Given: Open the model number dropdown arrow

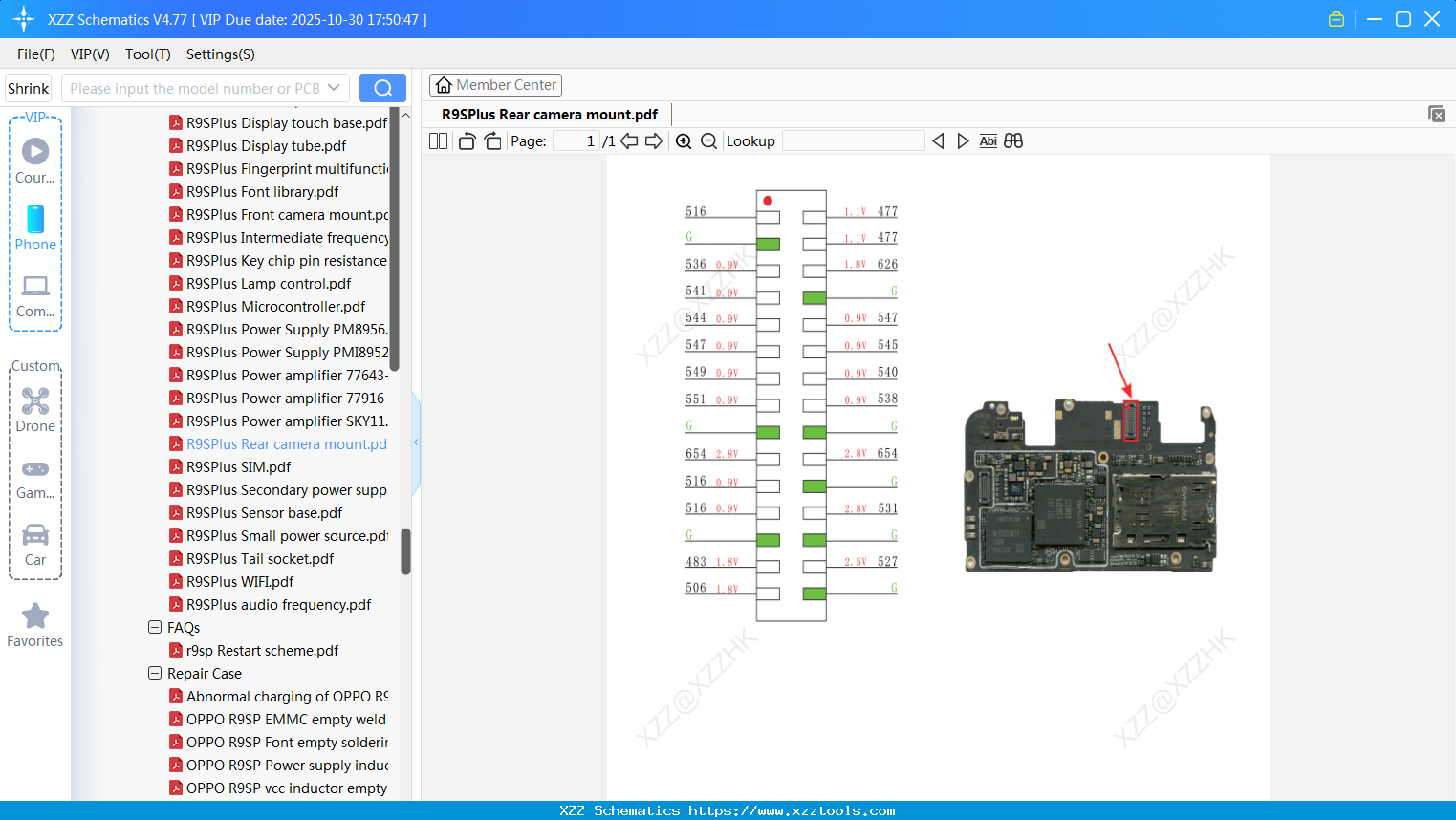Looking at the screenshot, I should [x=334, y=88].
